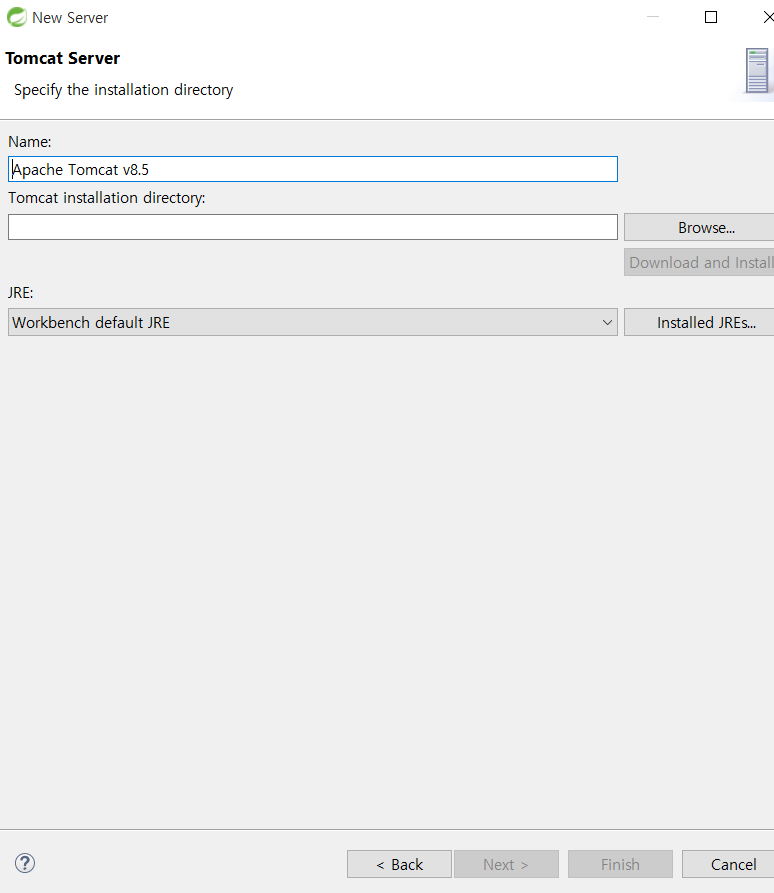Click the Tomcat installation directory field
The image size is (774, 893).
point(313,227)
